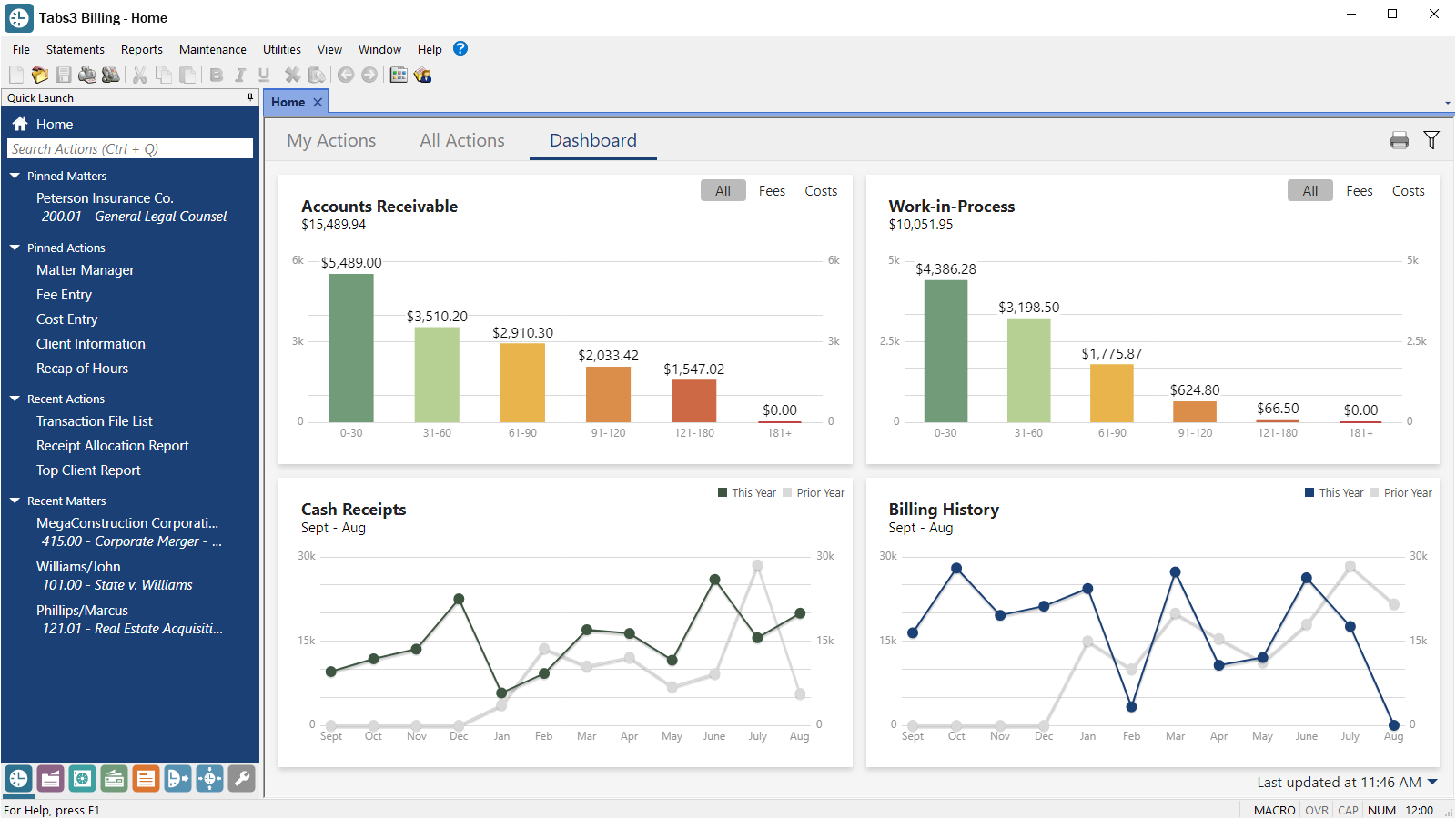Open Fee Entry from Pinned Actions
Screen dimensions: 1456x819
pyautogui.click(x=64, y=294)
